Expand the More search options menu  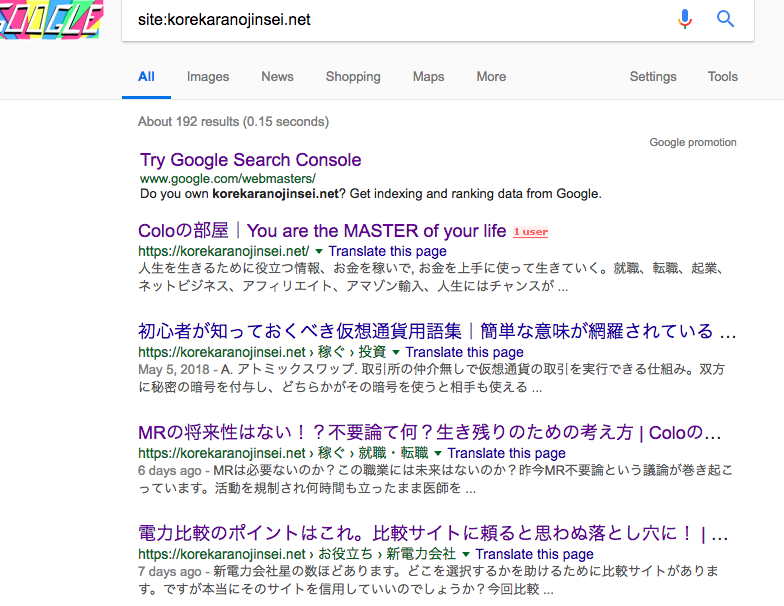tap(491, 76)
